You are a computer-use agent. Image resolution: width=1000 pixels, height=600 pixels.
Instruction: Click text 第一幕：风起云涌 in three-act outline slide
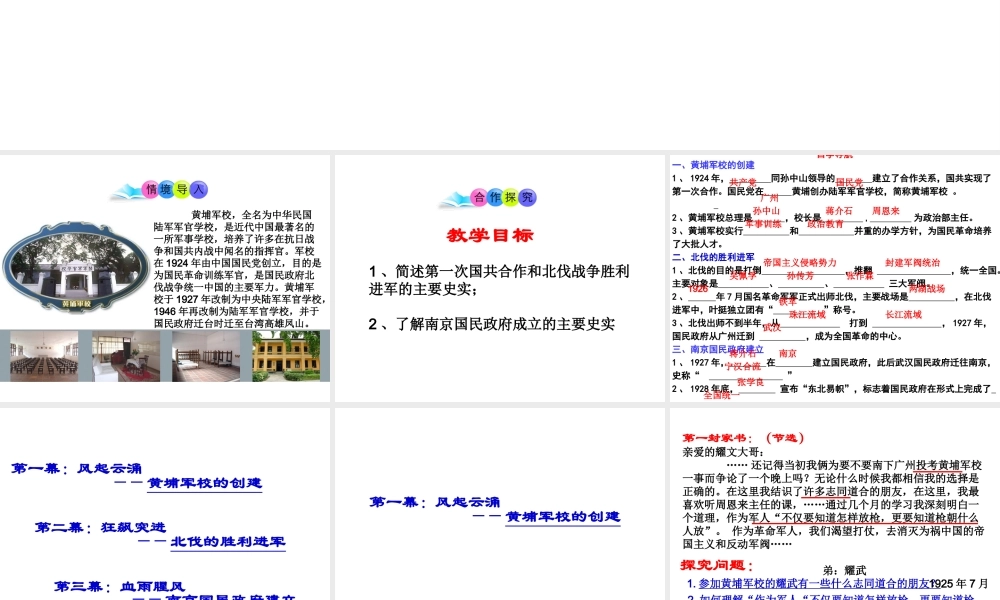coord(77,469)
